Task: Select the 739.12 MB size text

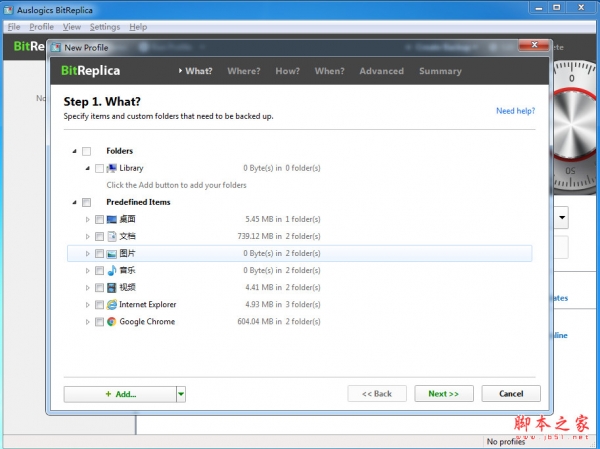Action: [x=255, y=236]
